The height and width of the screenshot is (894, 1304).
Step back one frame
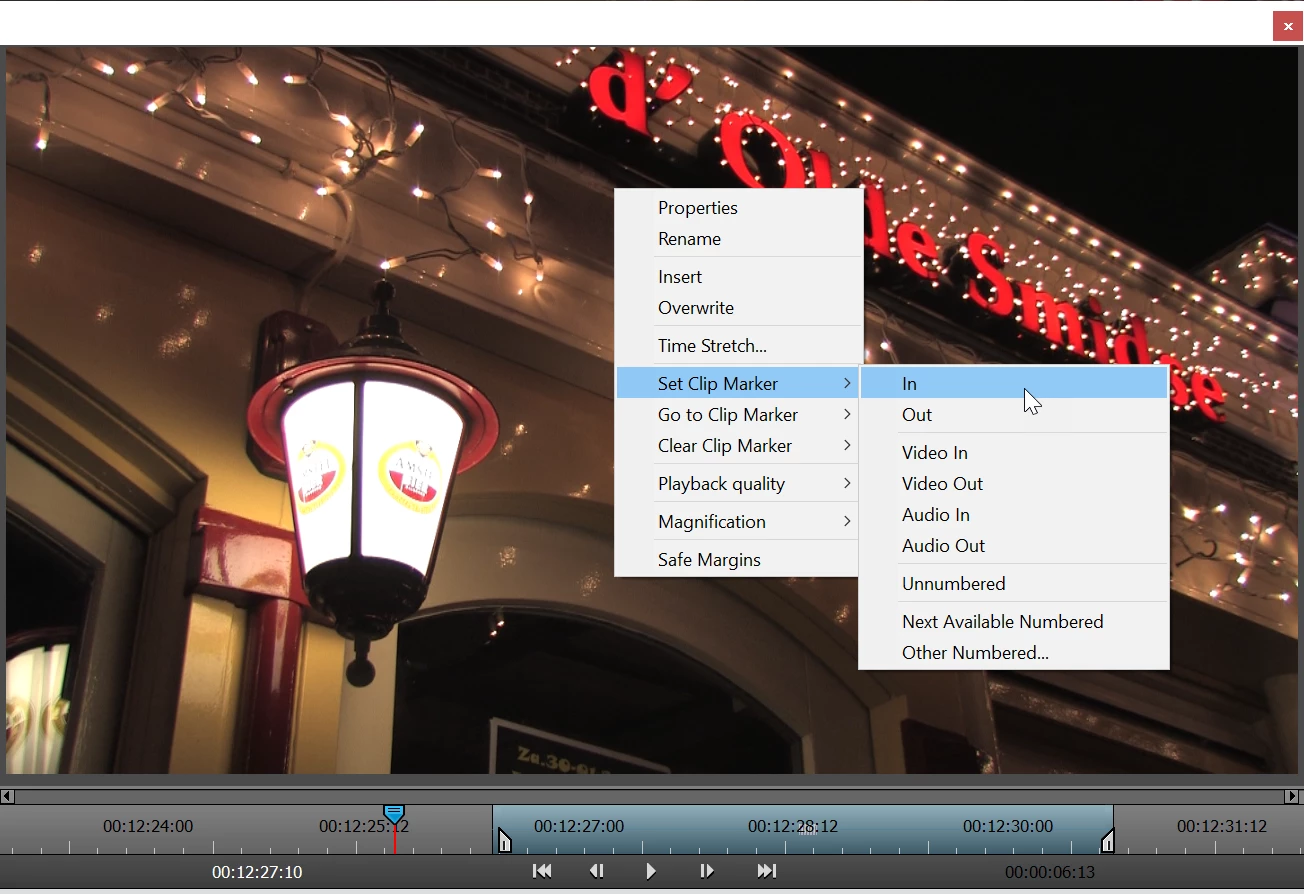[x=597, y=871]
